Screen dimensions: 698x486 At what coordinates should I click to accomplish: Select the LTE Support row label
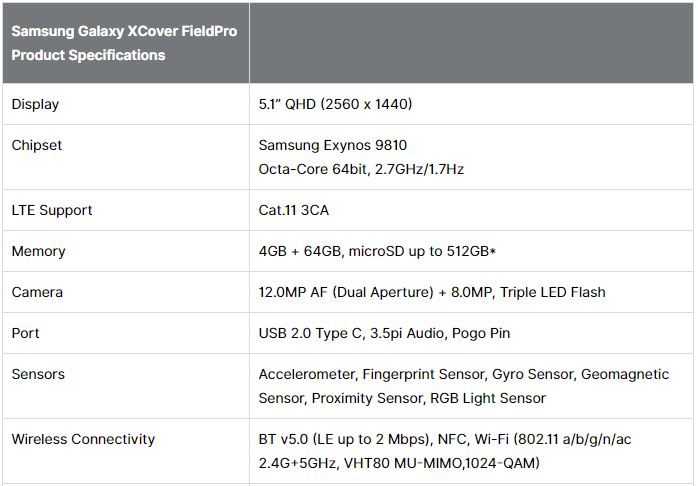[52, 210]
